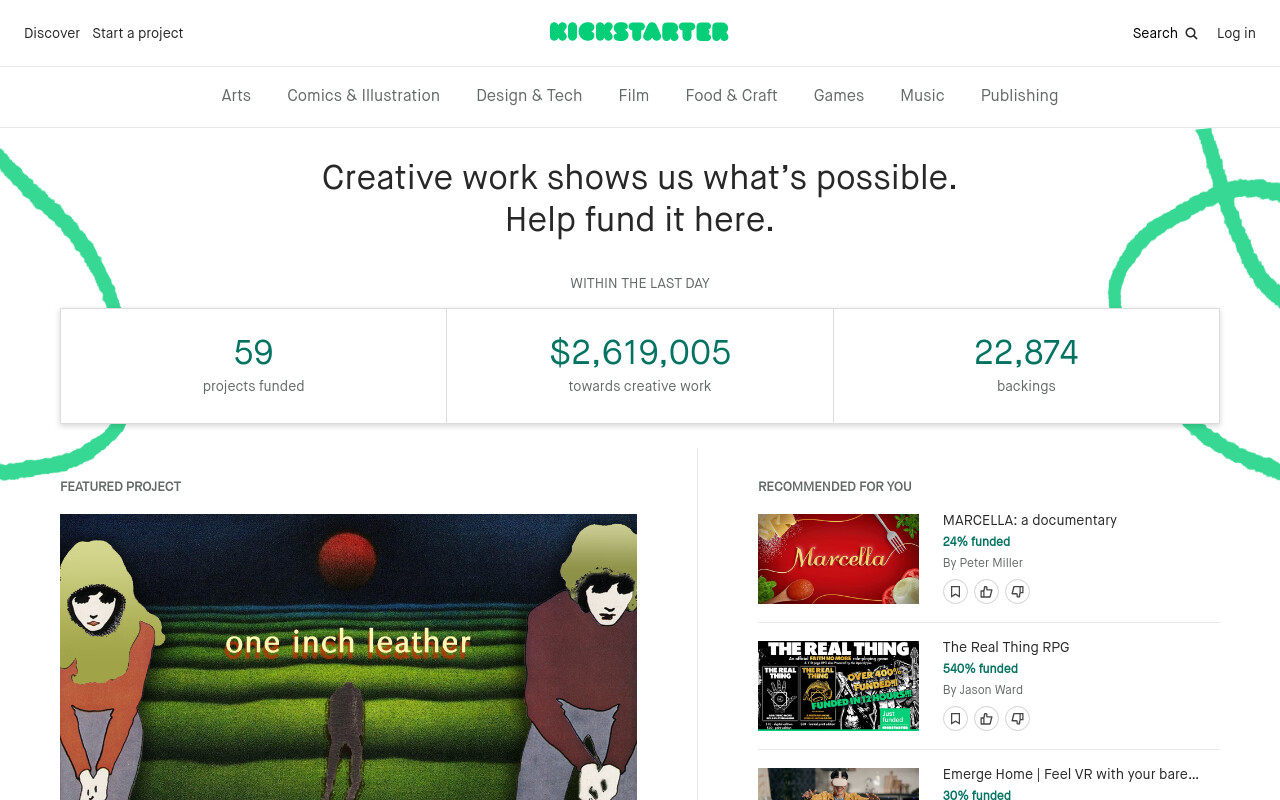Open the Discover link

coord(52,33)
